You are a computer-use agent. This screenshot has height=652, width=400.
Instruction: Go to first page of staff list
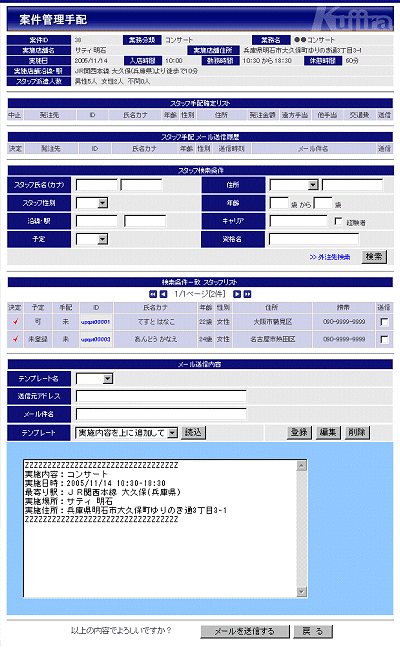coord(153,294)
